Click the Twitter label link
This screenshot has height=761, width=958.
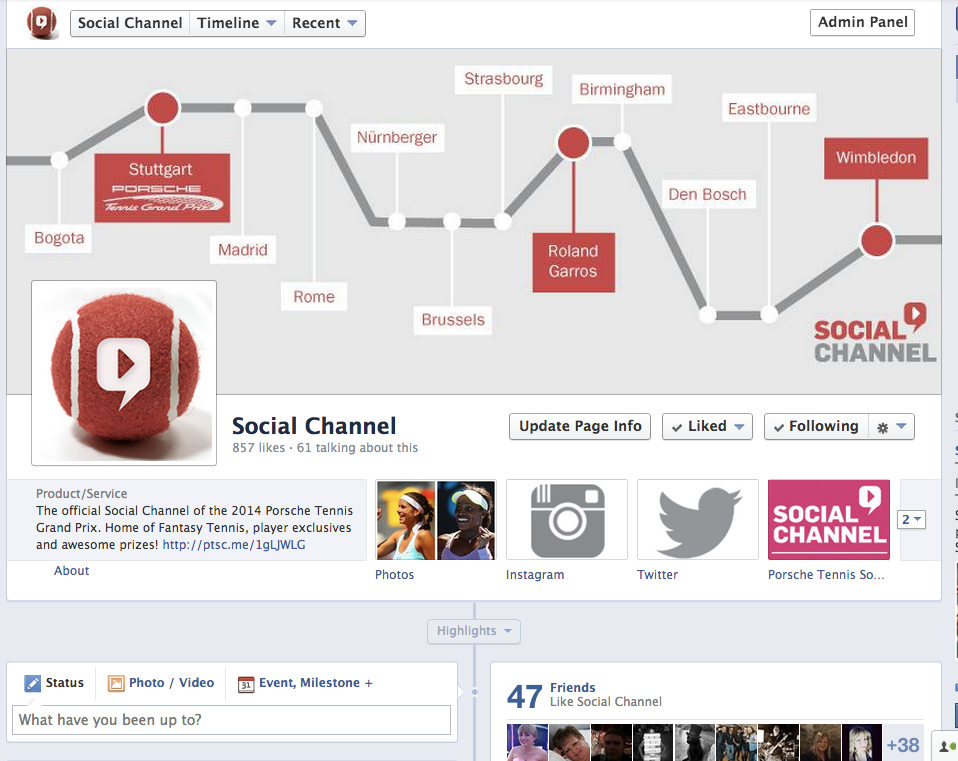point(657,575)
